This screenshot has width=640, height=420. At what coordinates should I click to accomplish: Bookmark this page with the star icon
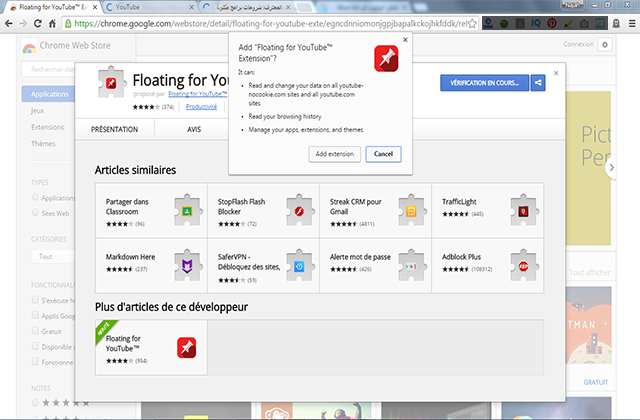coord(472,24)
